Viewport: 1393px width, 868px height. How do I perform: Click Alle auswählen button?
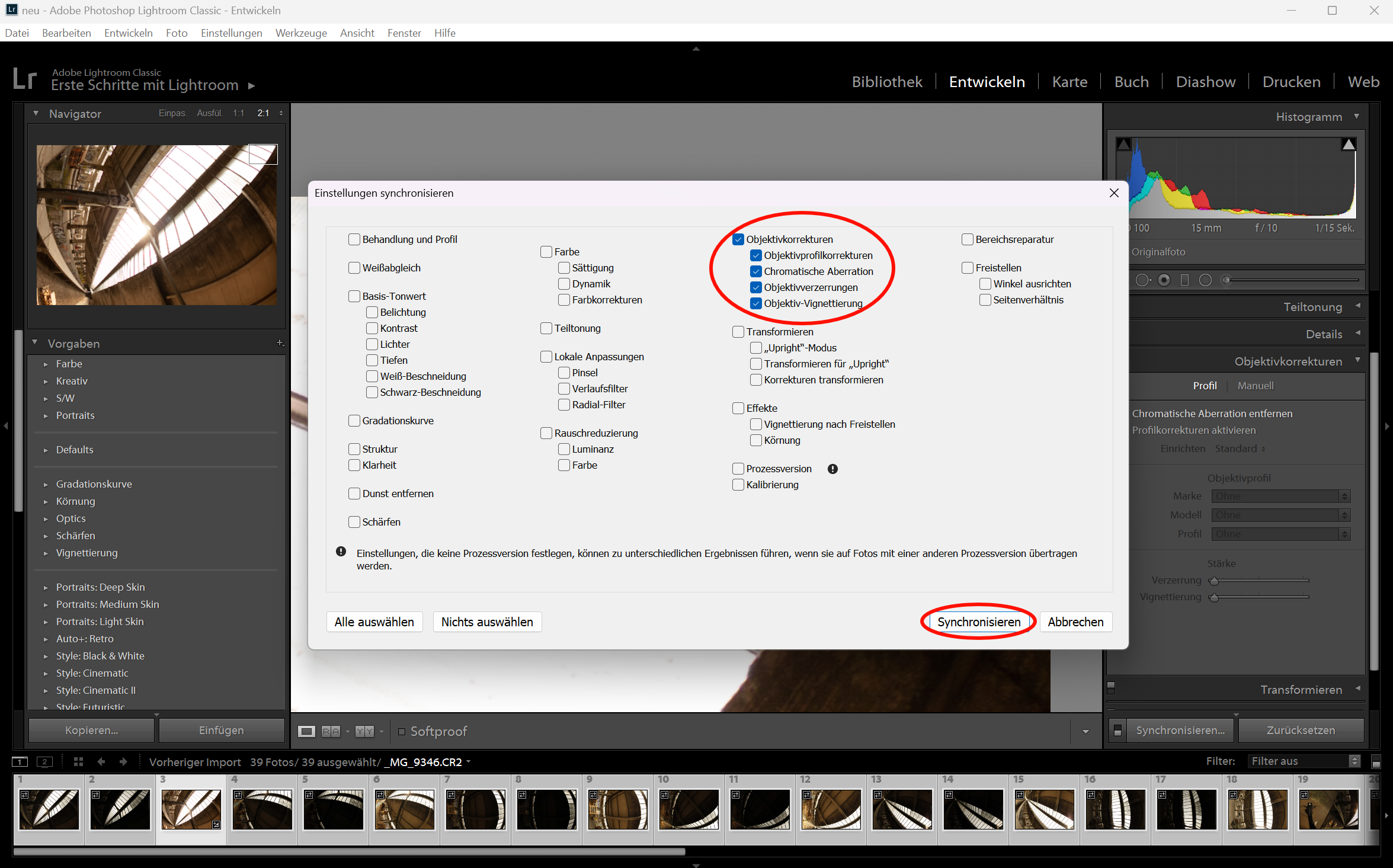pyautogui.click(x=374, y=622)
